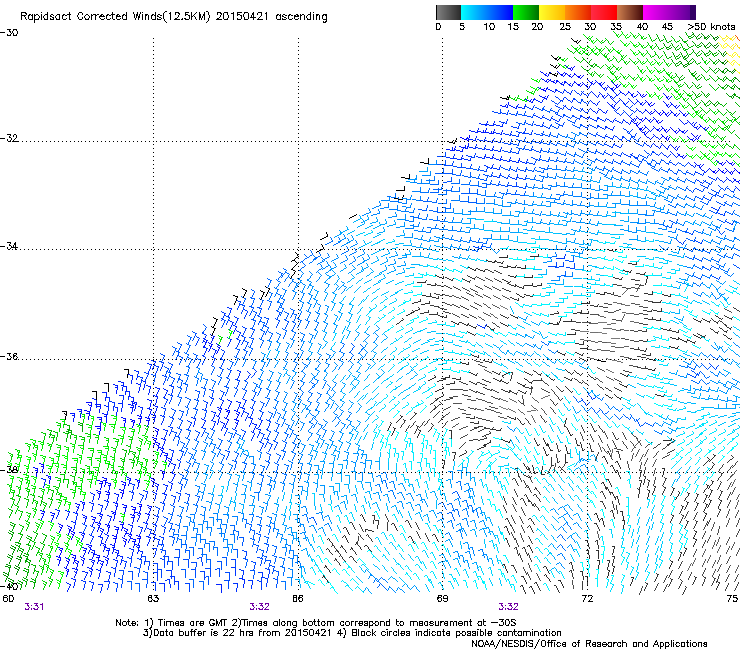Click the date text '20150421 ascending' in title

271,17
